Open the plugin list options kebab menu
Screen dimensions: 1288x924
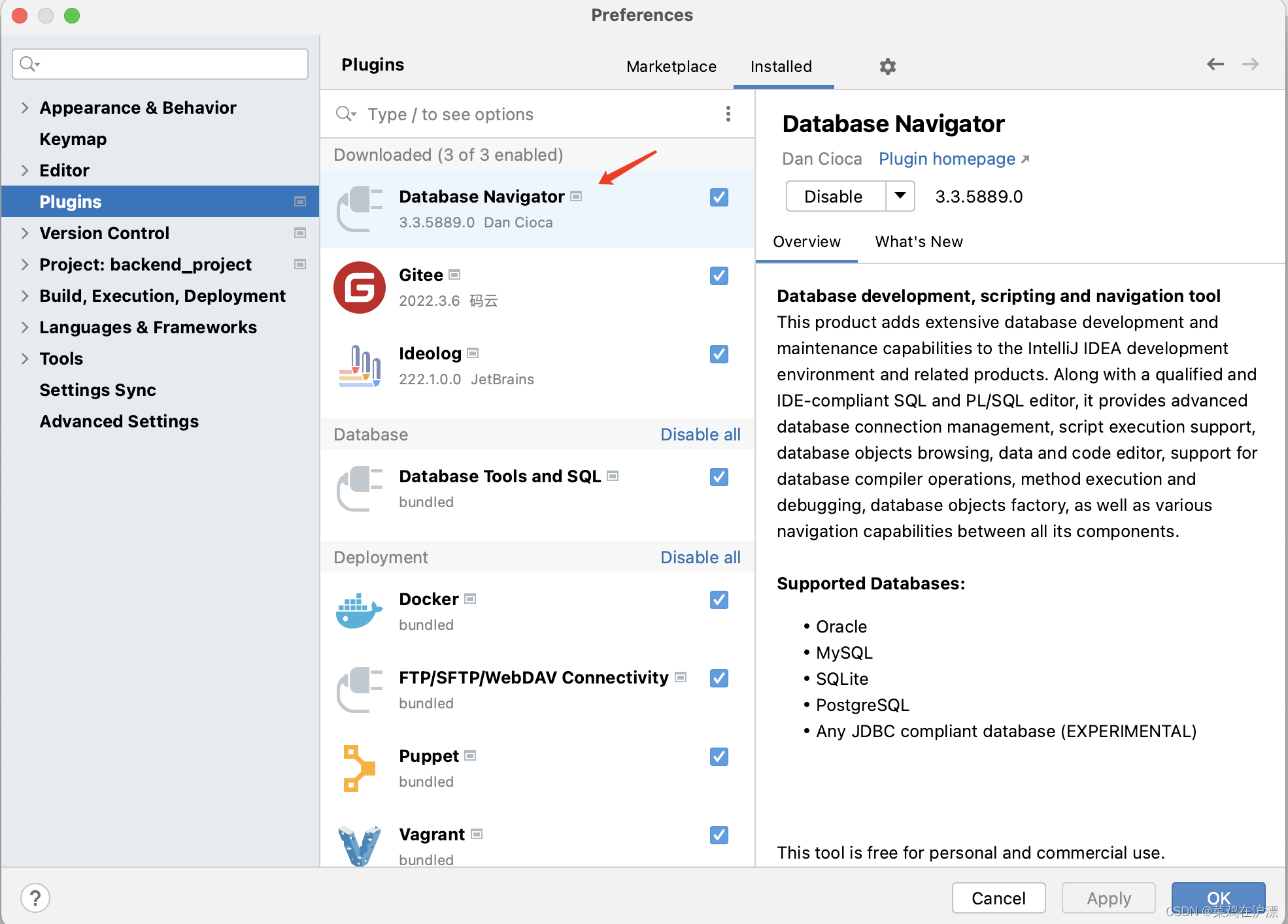pyautogui.click(x=728, y=114)
